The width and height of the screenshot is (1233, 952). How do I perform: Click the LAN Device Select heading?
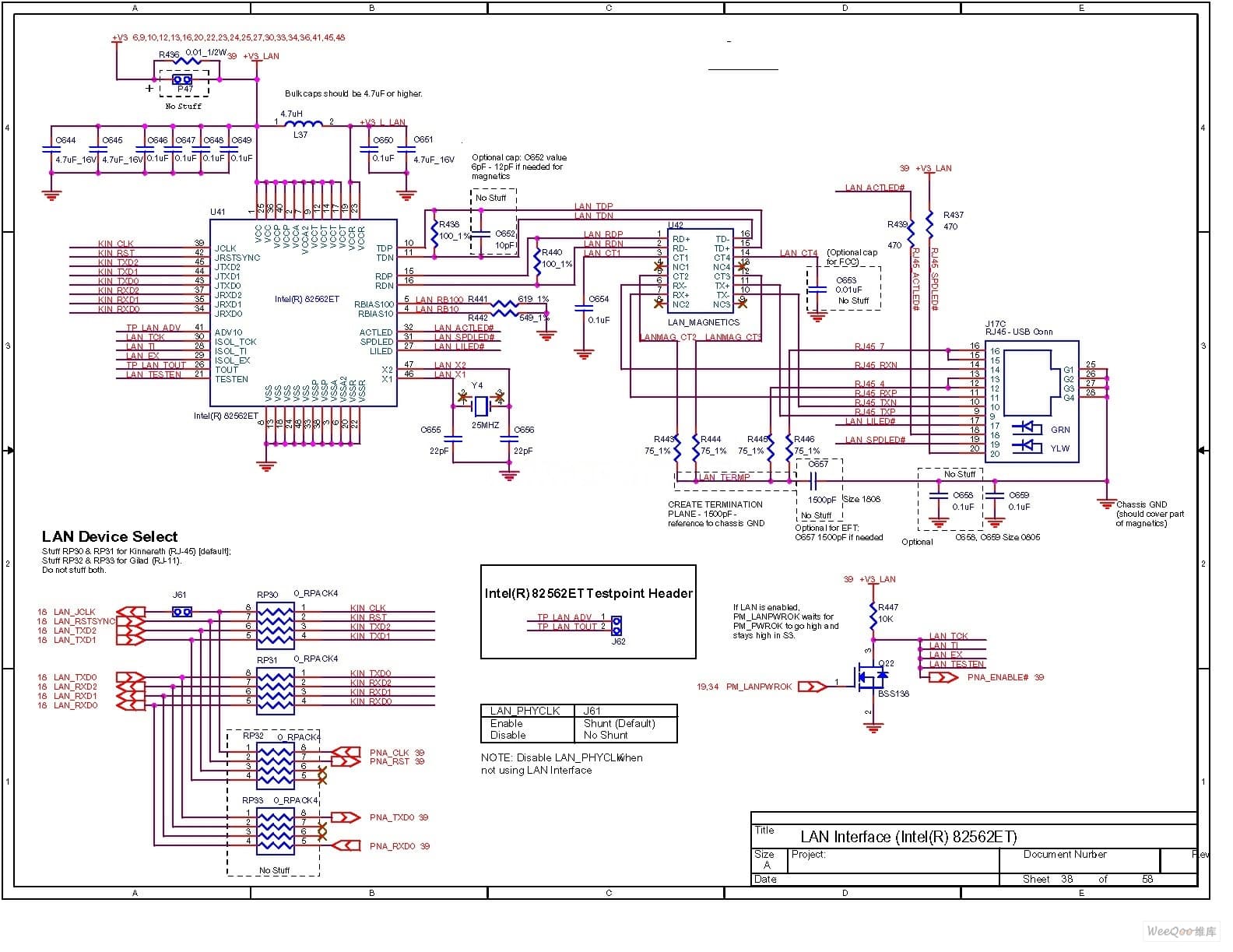[x=110, y=536]
